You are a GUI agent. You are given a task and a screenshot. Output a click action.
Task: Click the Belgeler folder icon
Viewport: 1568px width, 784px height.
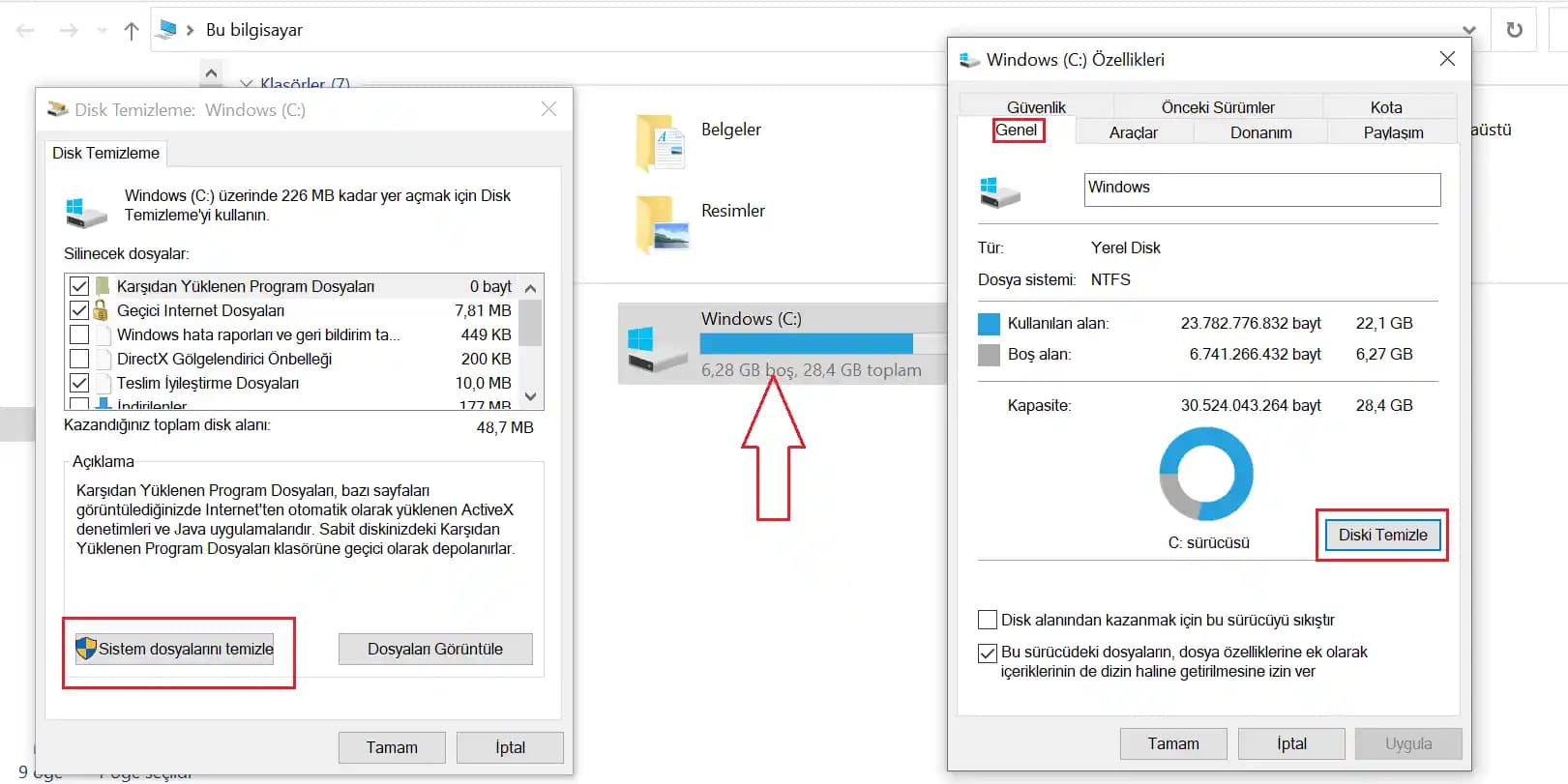661,143
